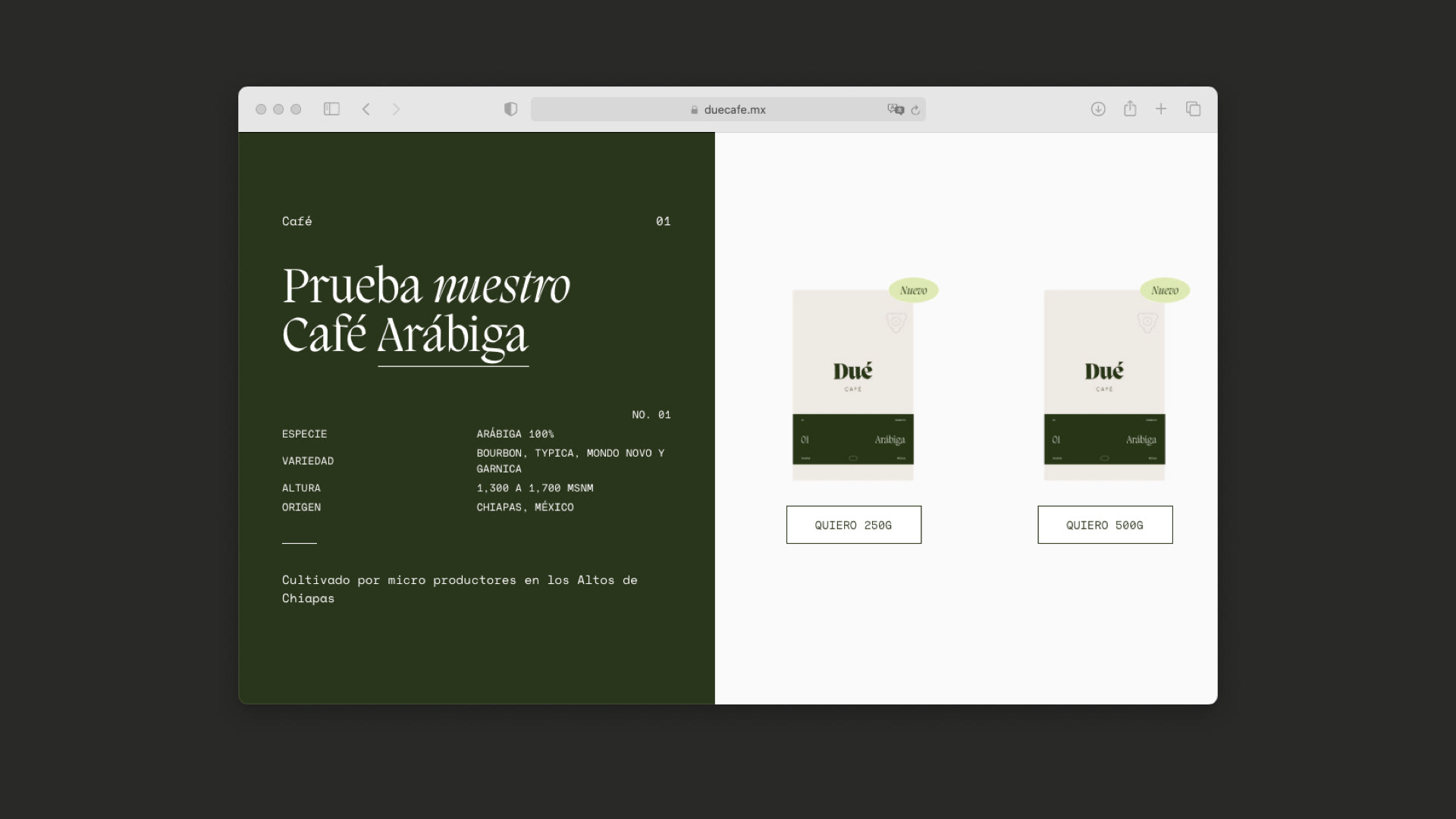Go forward with the right arrow

tap(396, 109)
